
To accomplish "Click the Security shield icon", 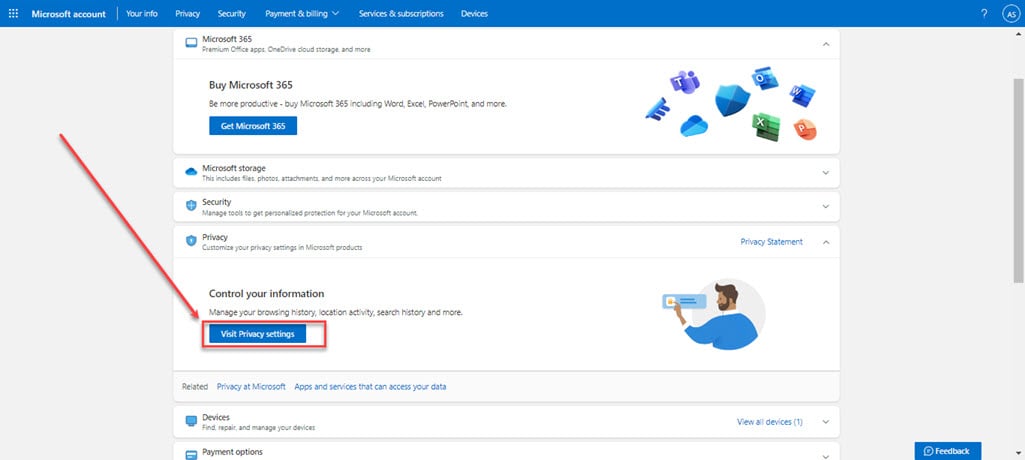I will (x=191, y=205).
